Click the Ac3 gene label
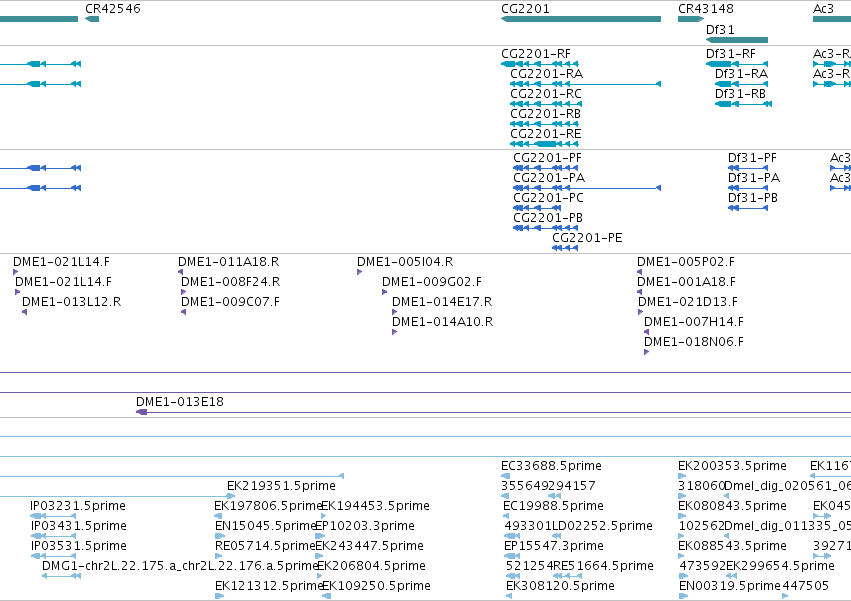This screenshot has height=601, width=851. [823, 9]
